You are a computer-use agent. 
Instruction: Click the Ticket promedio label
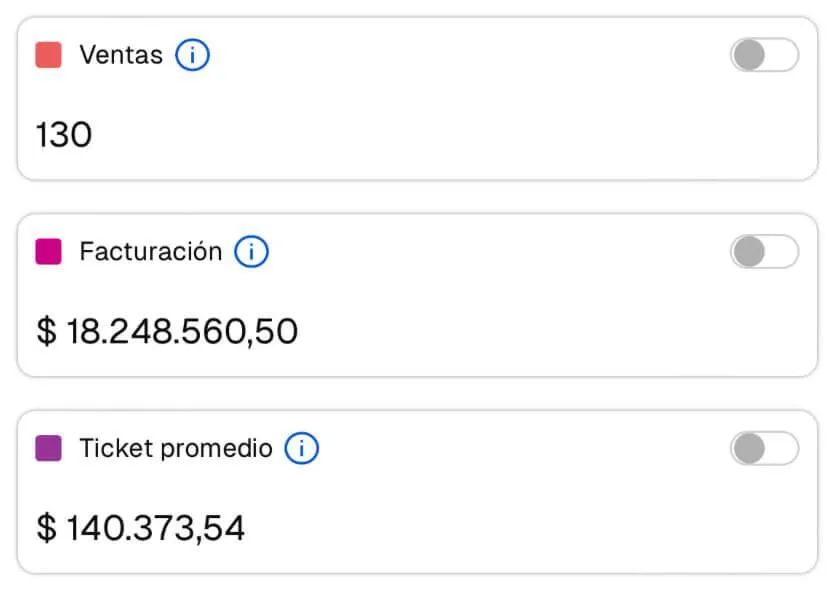pos(176,448)
